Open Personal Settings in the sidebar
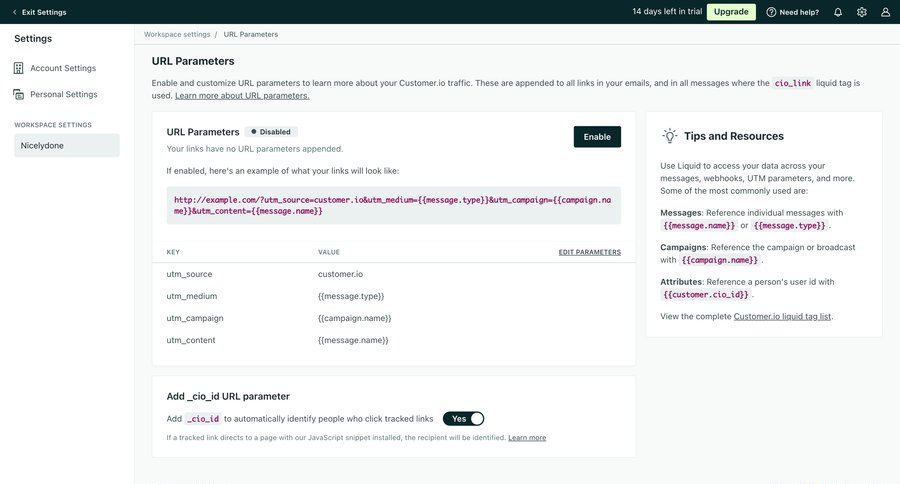The image size is (900, 484). point(64,94)
